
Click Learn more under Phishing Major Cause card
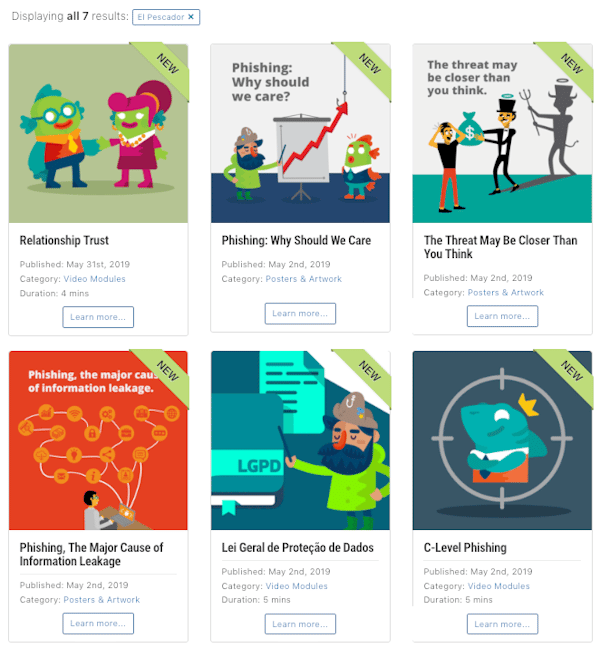pyautogui.click(x=98, y=623)
